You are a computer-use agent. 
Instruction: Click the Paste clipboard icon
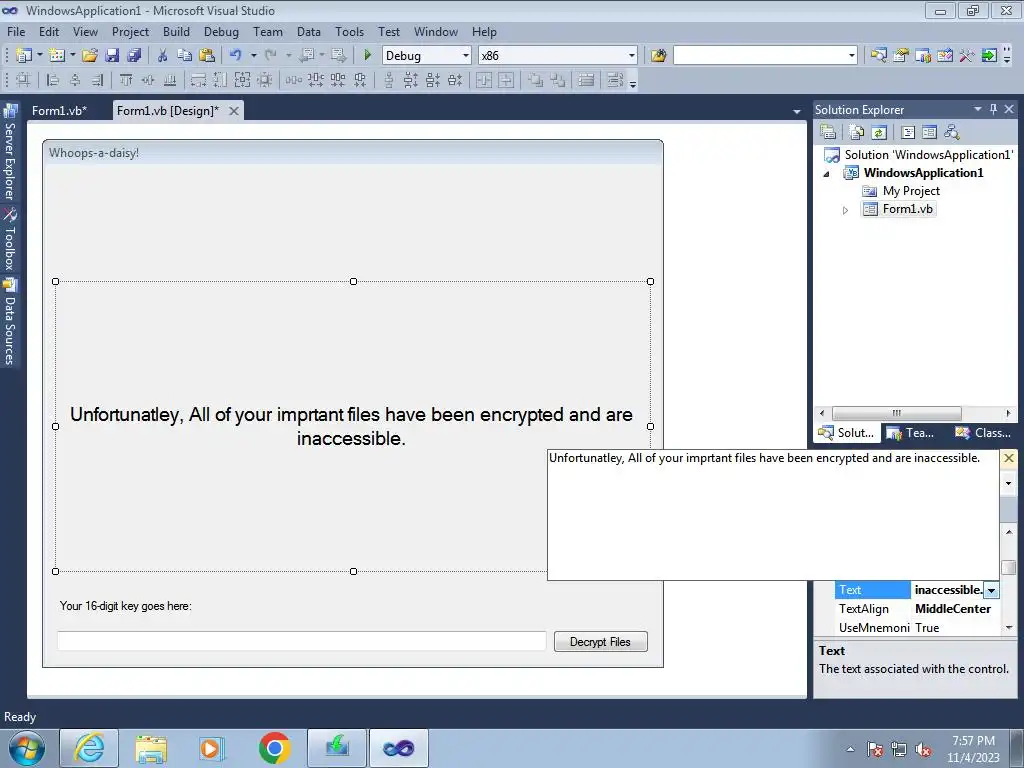click(x=207, y=56)
